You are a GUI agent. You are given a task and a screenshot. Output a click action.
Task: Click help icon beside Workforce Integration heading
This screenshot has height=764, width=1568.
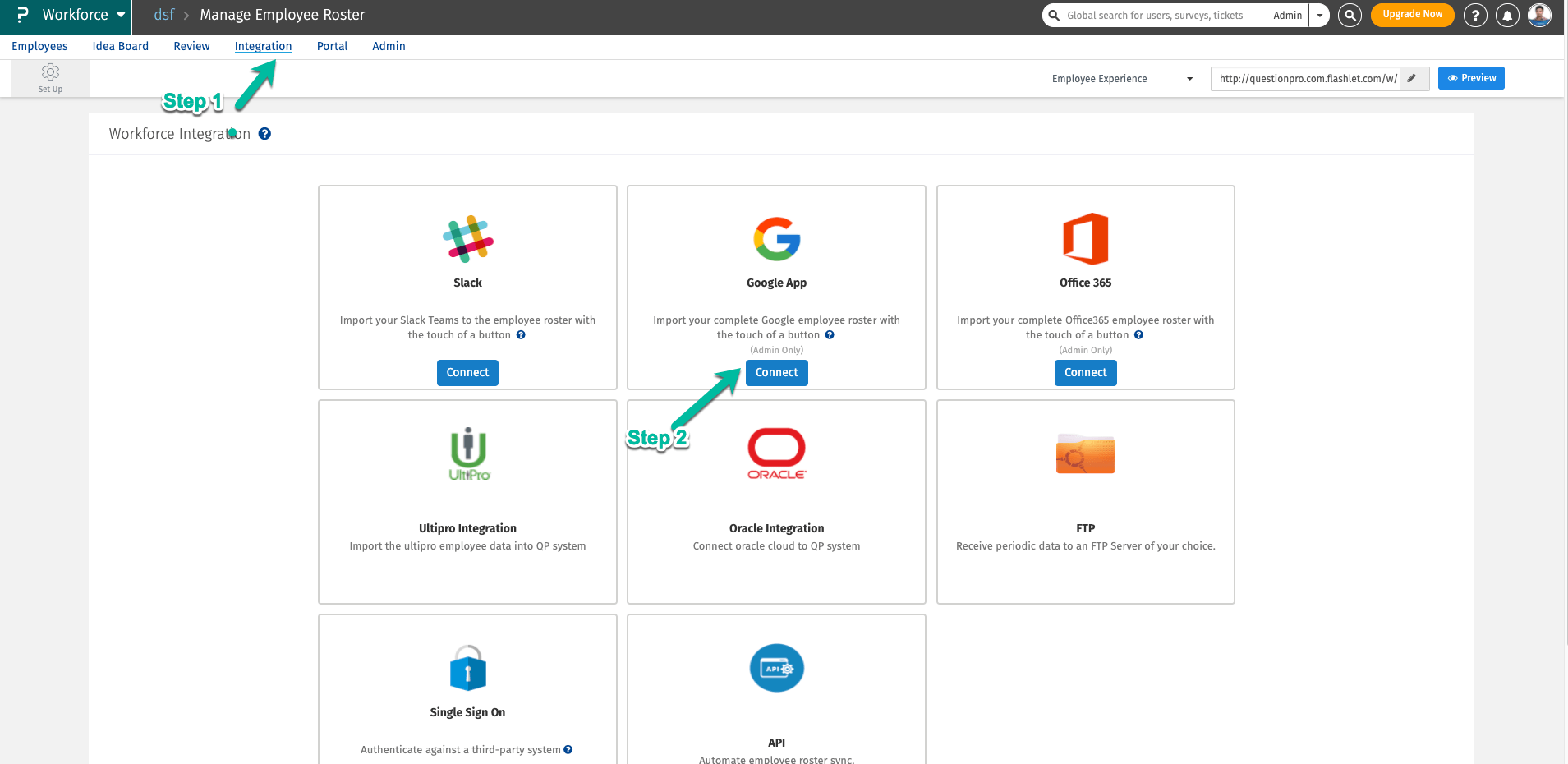(x=264, y=134)
